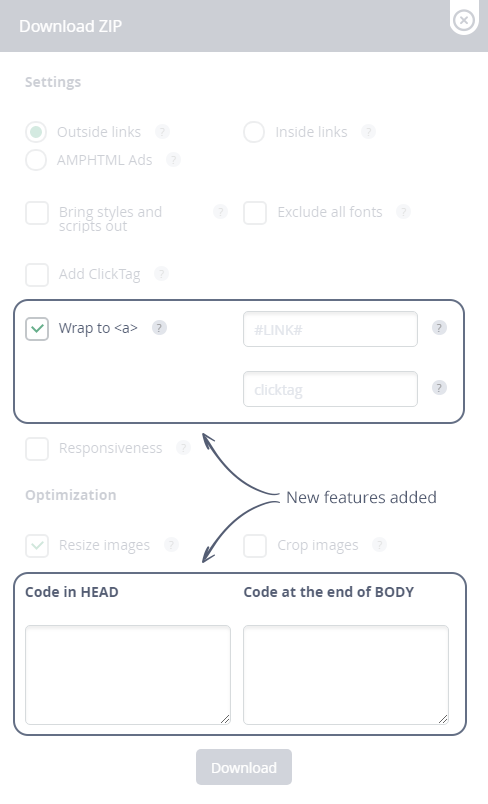Click the help icon next to Resize images
This screenshot has height=804, width=488.
pos(171,544)
